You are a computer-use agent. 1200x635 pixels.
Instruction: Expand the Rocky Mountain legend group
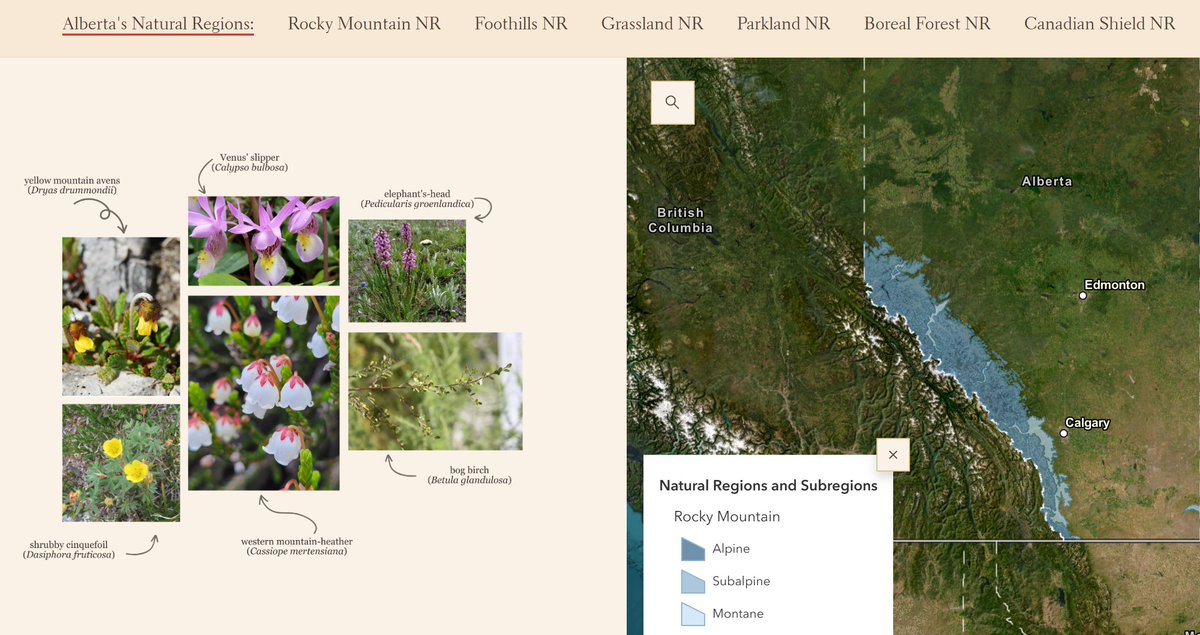[x=726, y=516]
